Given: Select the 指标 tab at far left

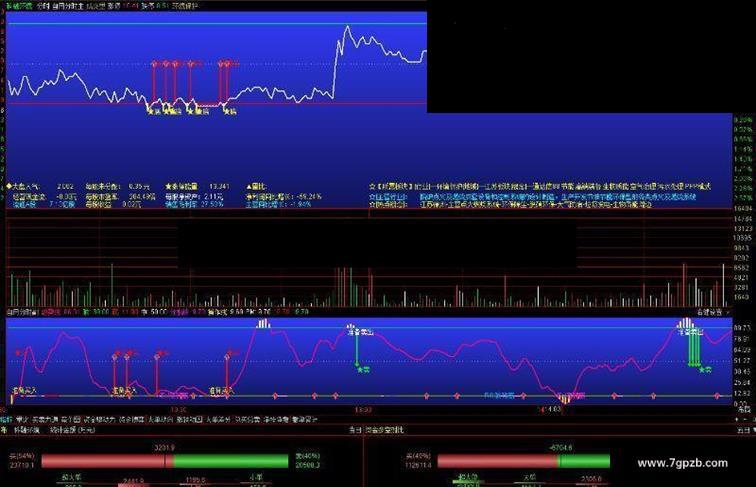Looking at the screenshot, I should pos(6,420).
